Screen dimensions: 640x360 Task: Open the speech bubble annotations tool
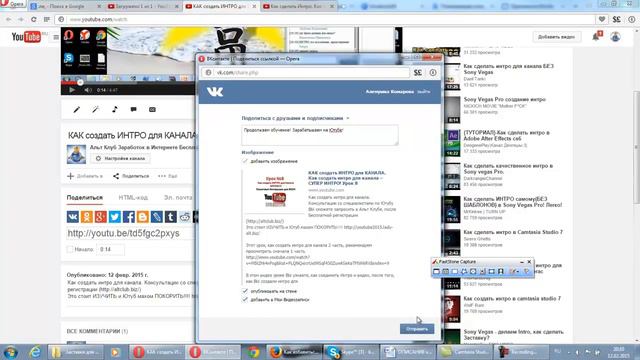[x=133, y=109]
